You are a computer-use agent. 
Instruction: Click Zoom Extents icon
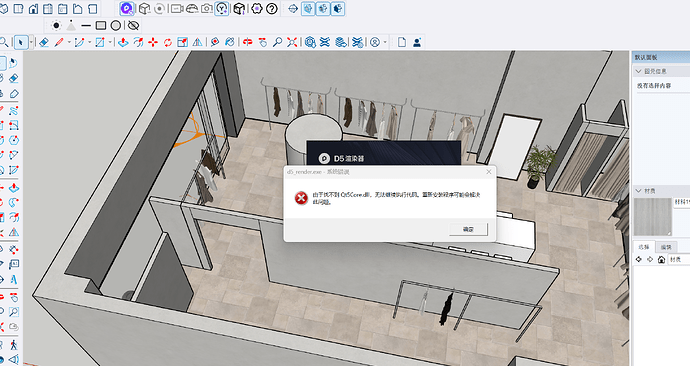(x=292, y=42)
